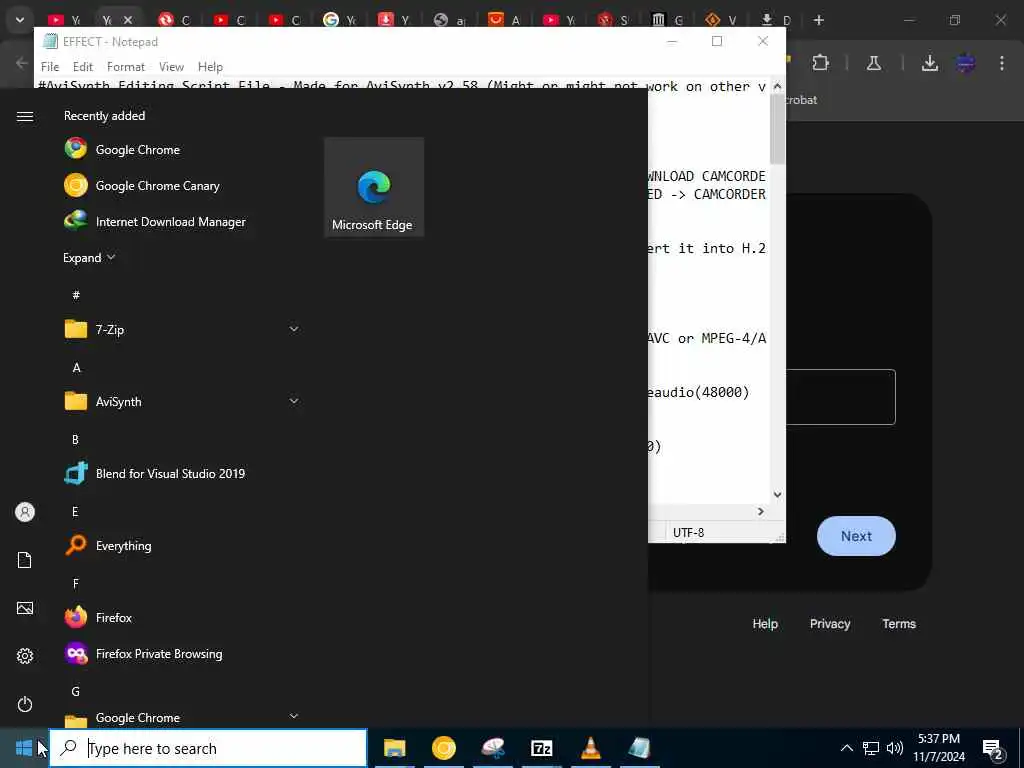
Task: Open Notepad View menu
Action: (171, 67)
